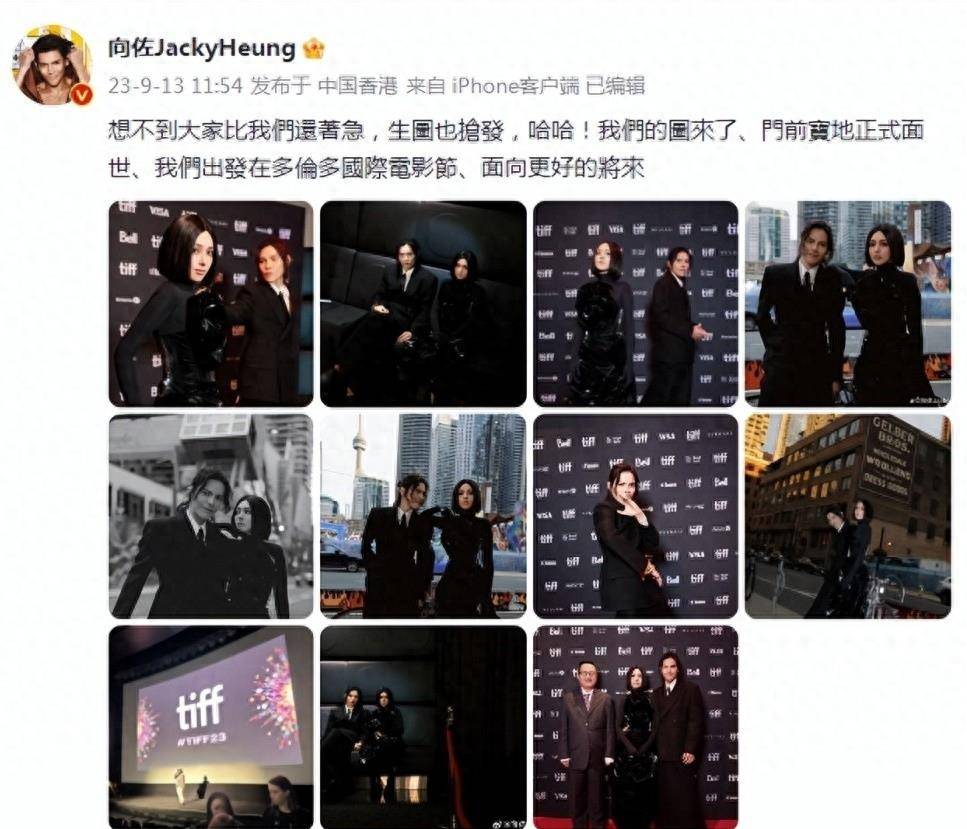Open the tiff #TIFF23 cinema screen photo
The height and width of the screenshot is (829, 967).
point(211,727)
